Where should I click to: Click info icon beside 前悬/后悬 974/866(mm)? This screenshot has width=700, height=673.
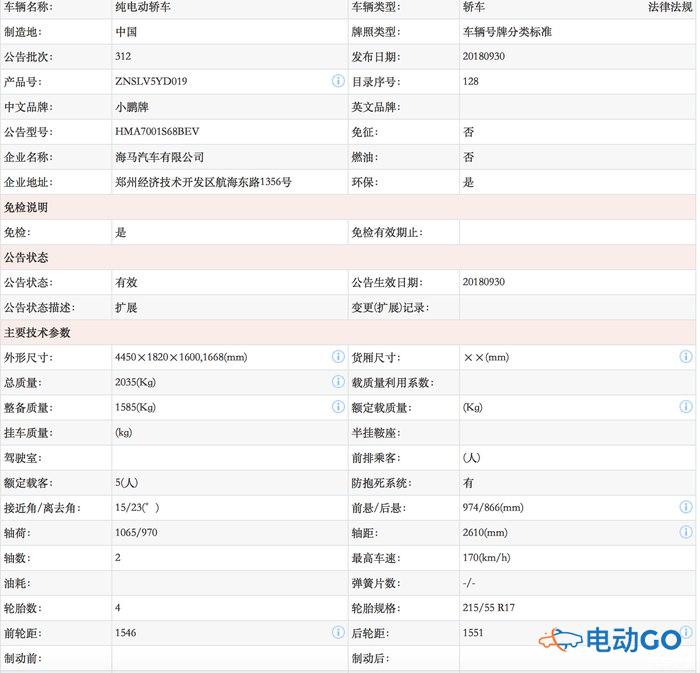pyautogui.click(x=686, y=507)
